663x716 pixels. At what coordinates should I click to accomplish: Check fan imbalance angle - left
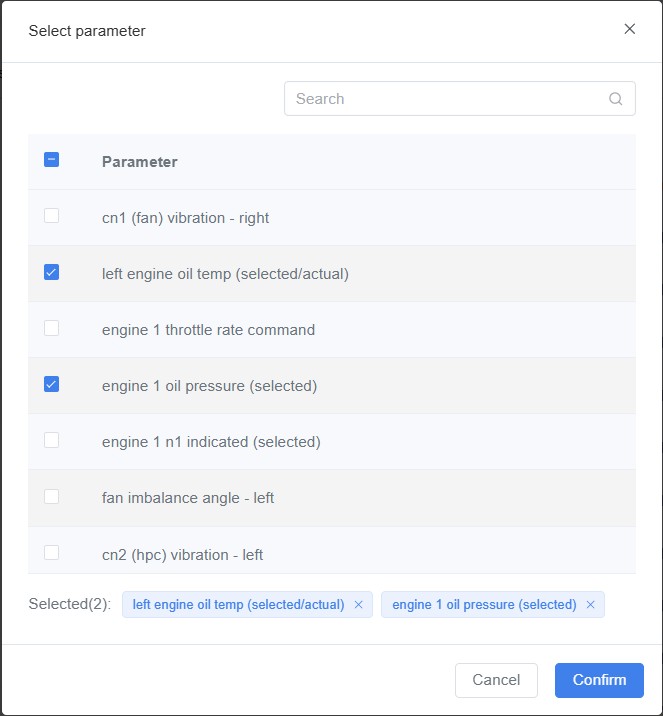click(52, 496)
